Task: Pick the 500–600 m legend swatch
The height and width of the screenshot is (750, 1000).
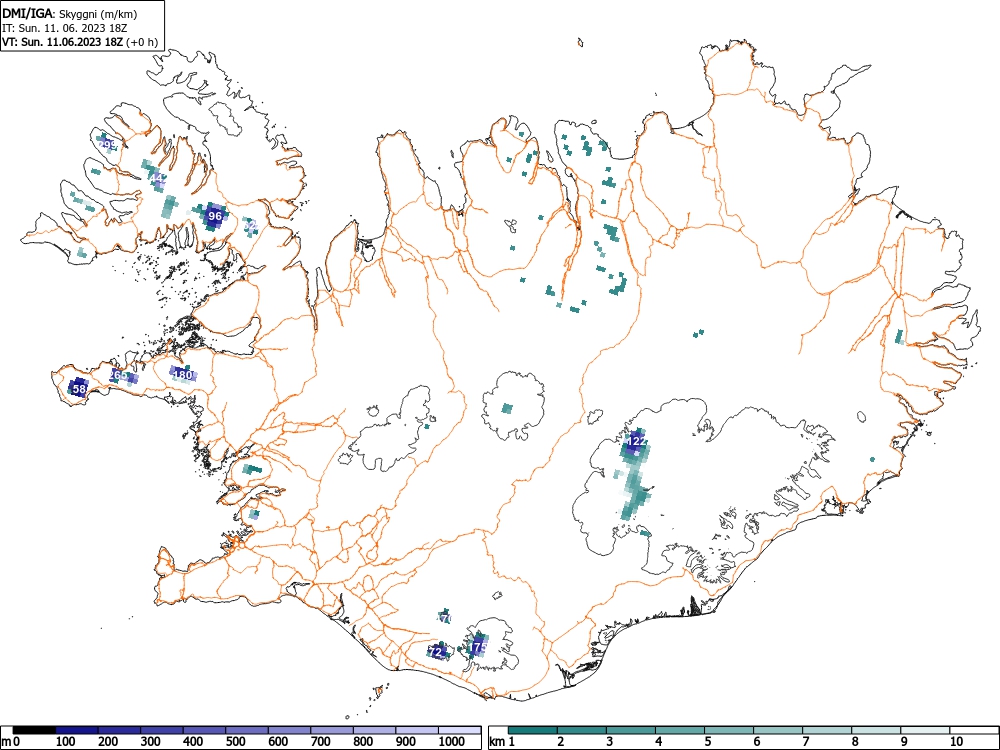Action: tap(247, 730)
